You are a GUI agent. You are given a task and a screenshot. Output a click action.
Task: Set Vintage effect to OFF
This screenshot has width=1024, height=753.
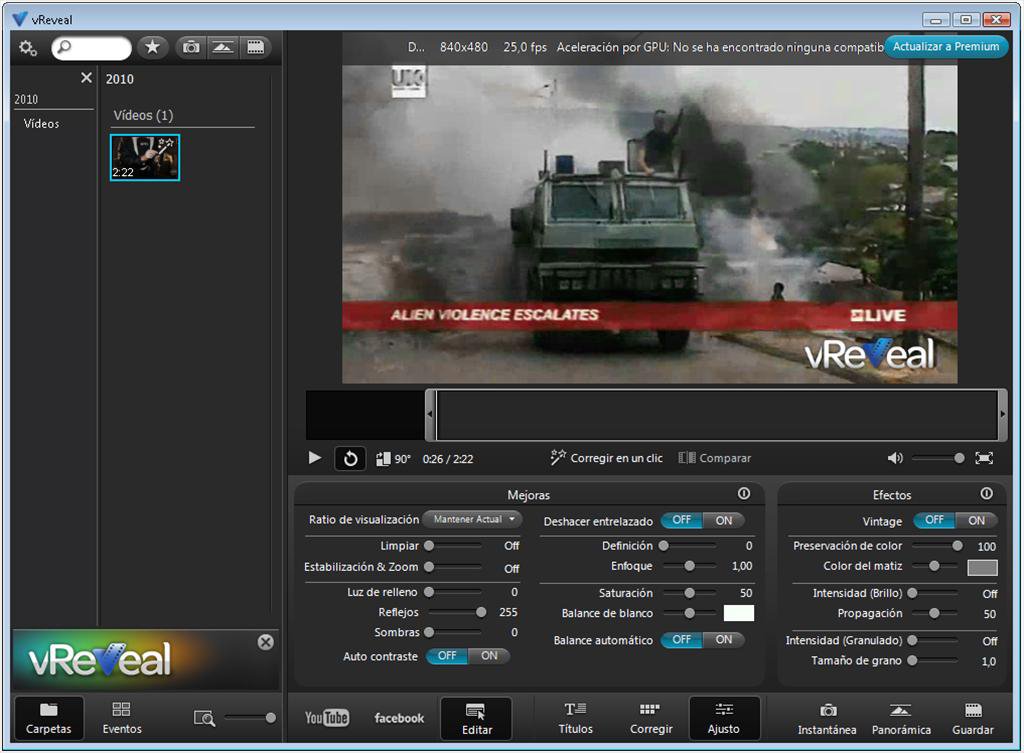tap(934, 521)
